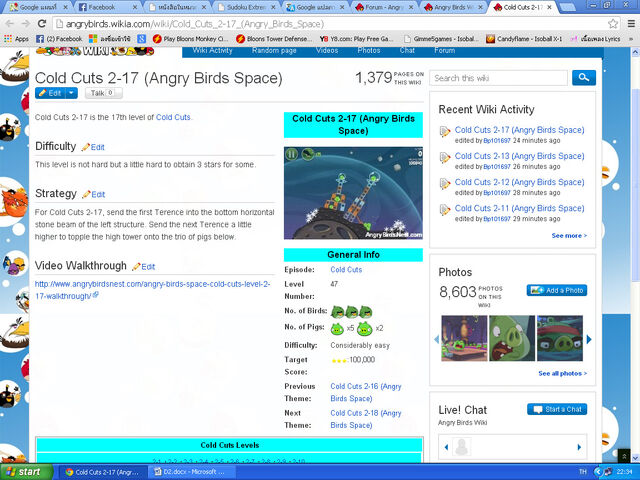Image resolution: width=640 pixels, height=480 pixels.
Task: Go back with the browser back arrow
Action: click(9, 24)
